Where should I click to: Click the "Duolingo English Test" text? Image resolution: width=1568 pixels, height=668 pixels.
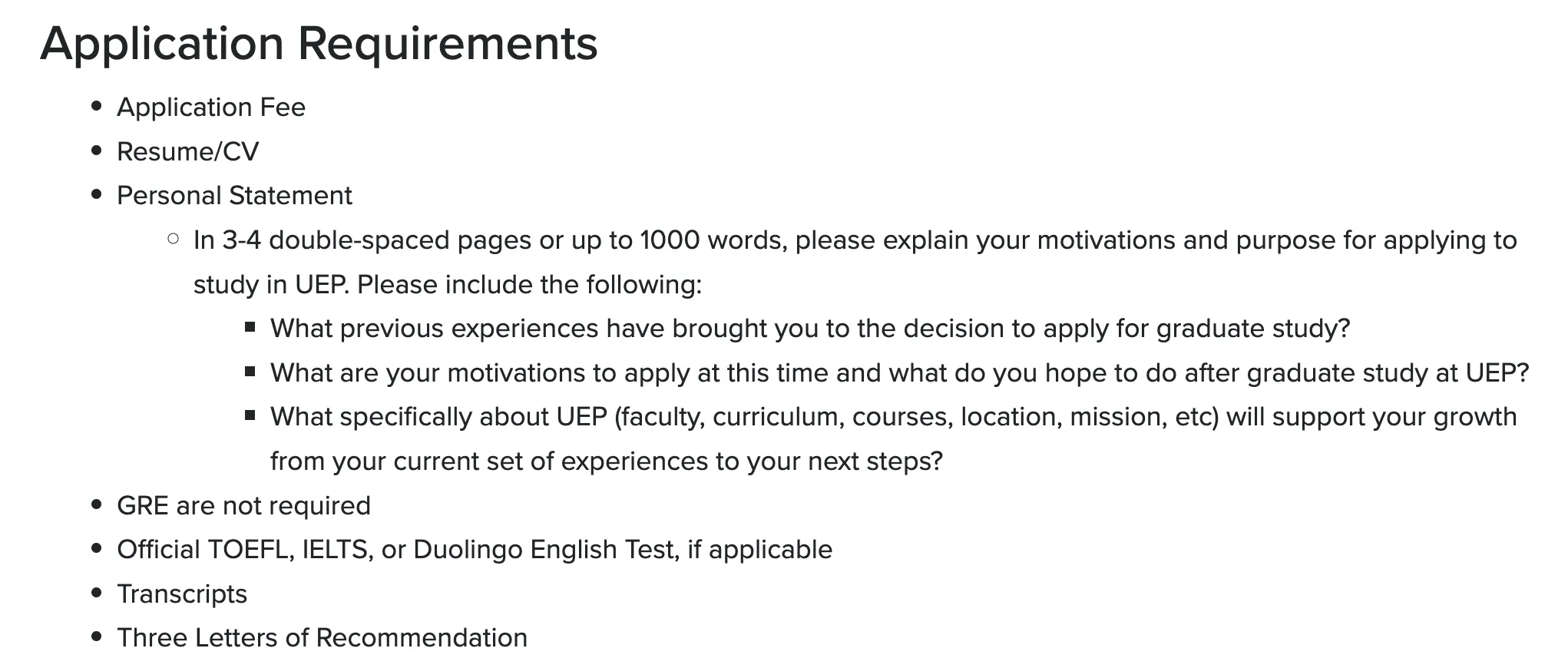(545, 550)
